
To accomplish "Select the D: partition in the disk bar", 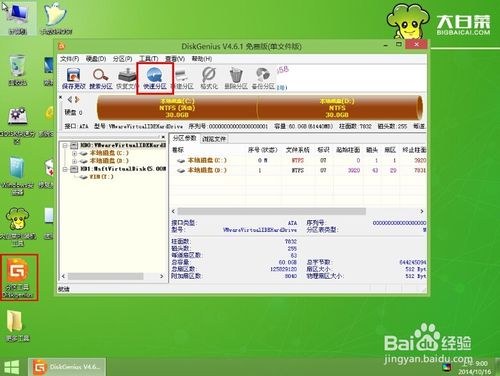I will click(x=338, y=108).
